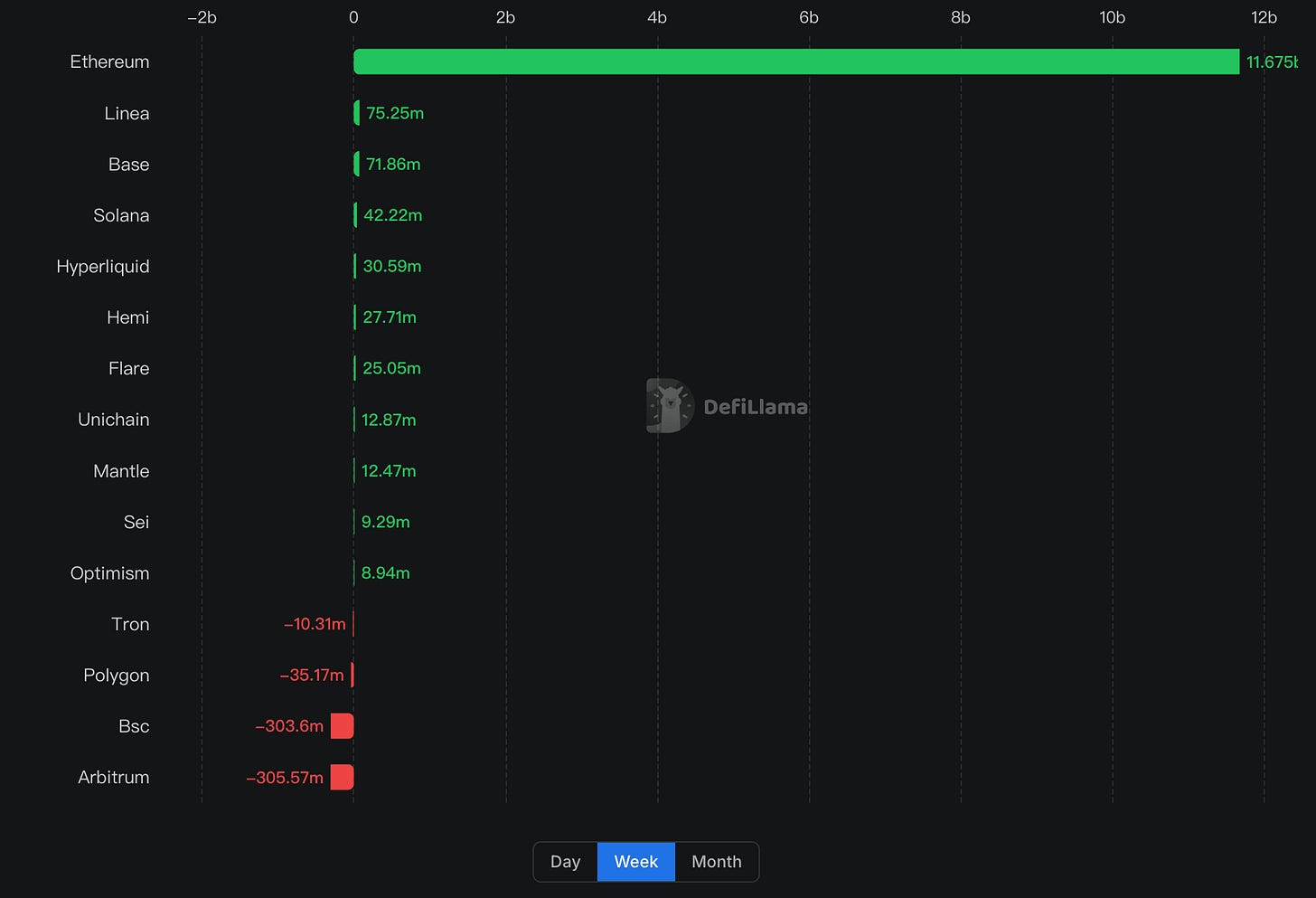The height and width of the screenshot is (898, 1316).
Task: Click the Optimism chain label
Action: 109,573
